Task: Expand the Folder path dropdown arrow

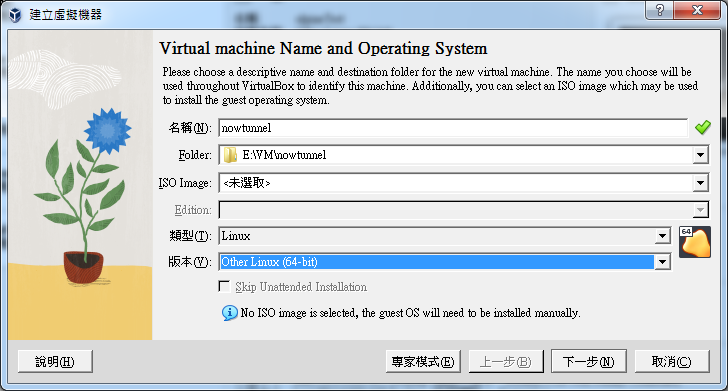Action: (x=700, y=155)
